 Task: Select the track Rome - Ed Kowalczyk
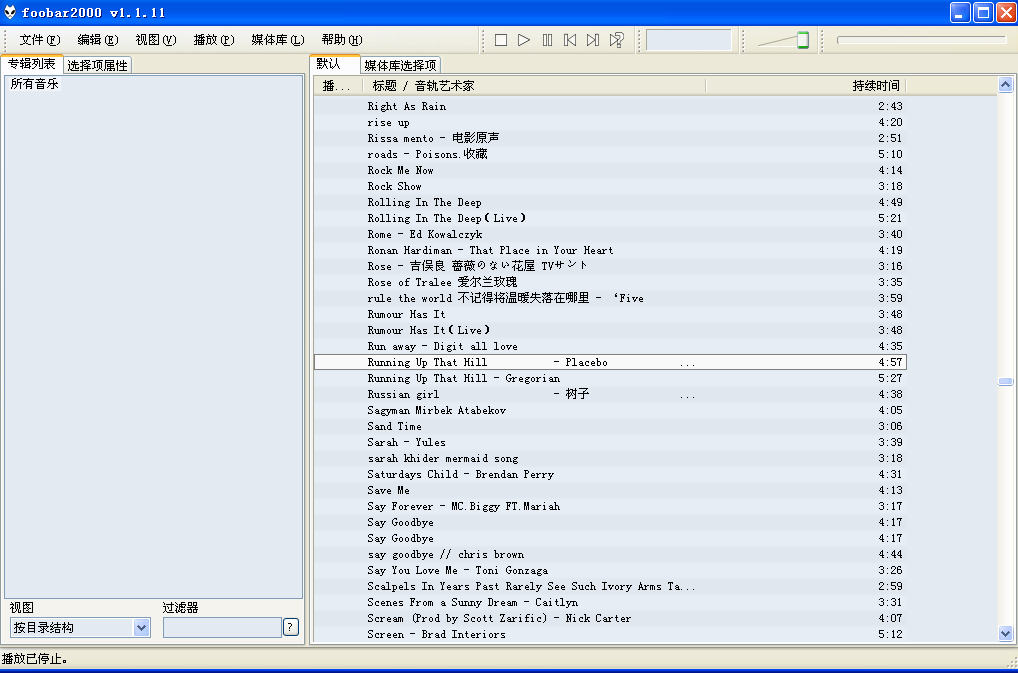click(x=610, y=234)
